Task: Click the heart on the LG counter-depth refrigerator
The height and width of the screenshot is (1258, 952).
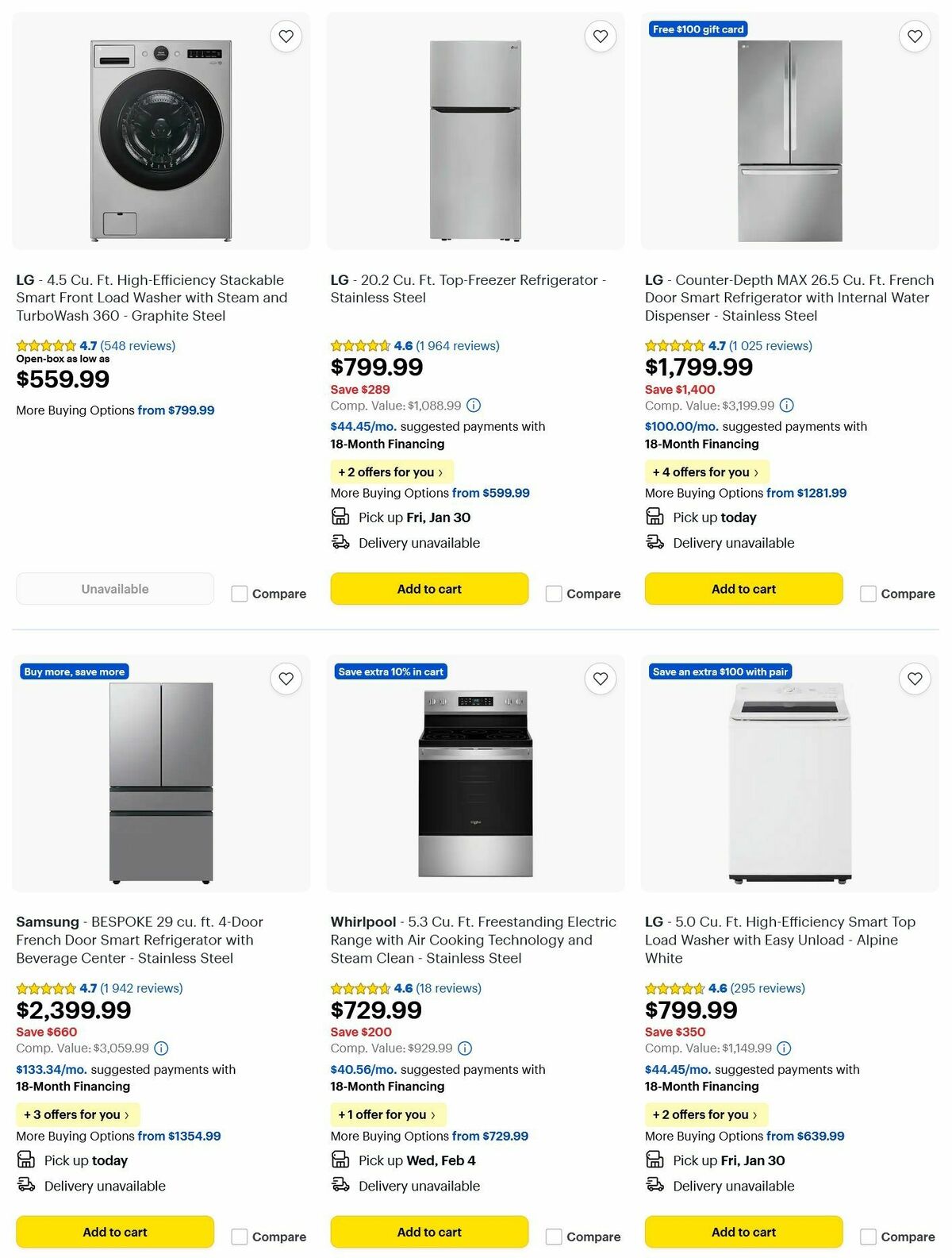Action: [914, 36]
